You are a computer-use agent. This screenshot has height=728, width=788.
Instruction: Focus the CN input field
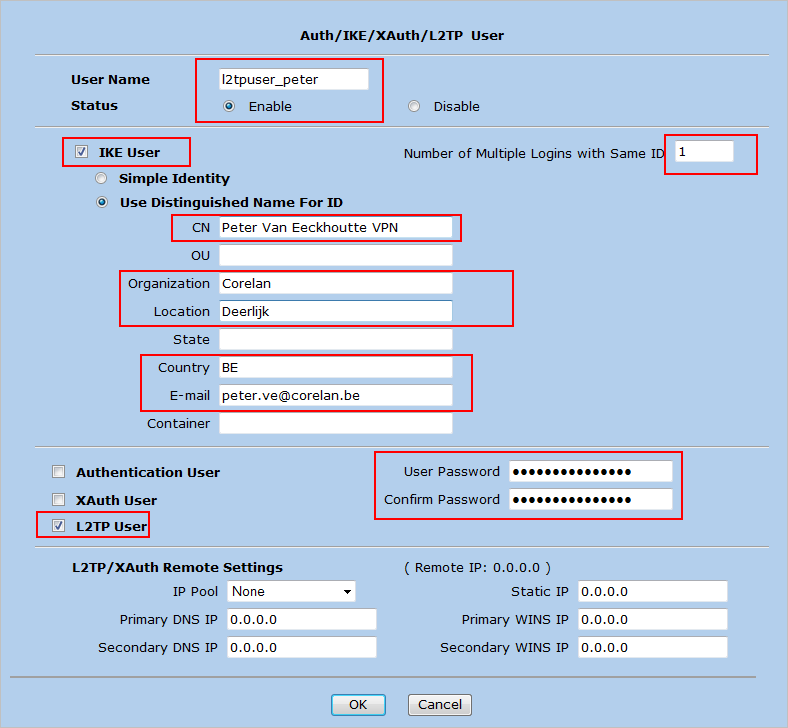click(335, 228)
